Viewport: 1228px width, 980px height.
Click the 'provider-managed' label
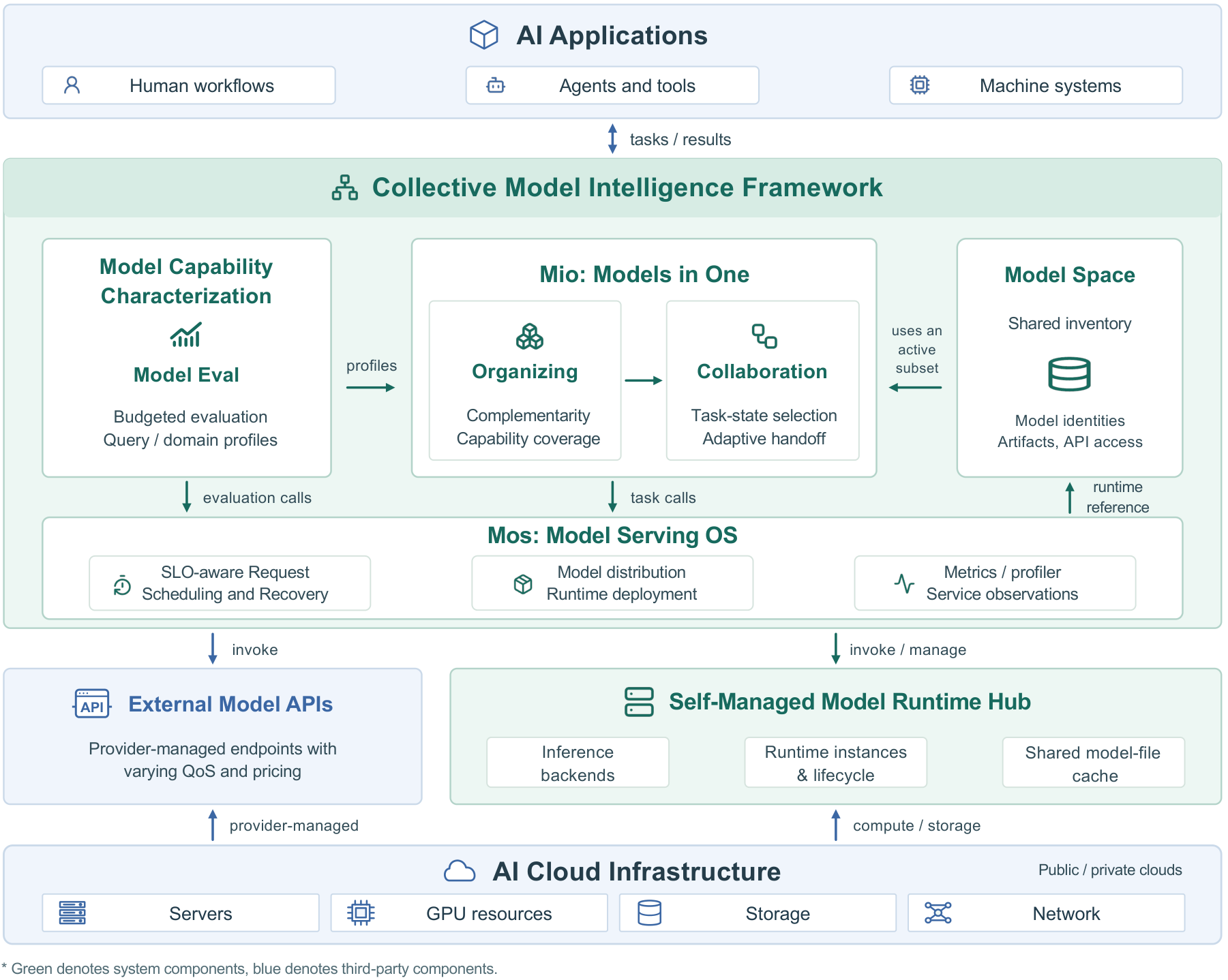tap(294, 826)
